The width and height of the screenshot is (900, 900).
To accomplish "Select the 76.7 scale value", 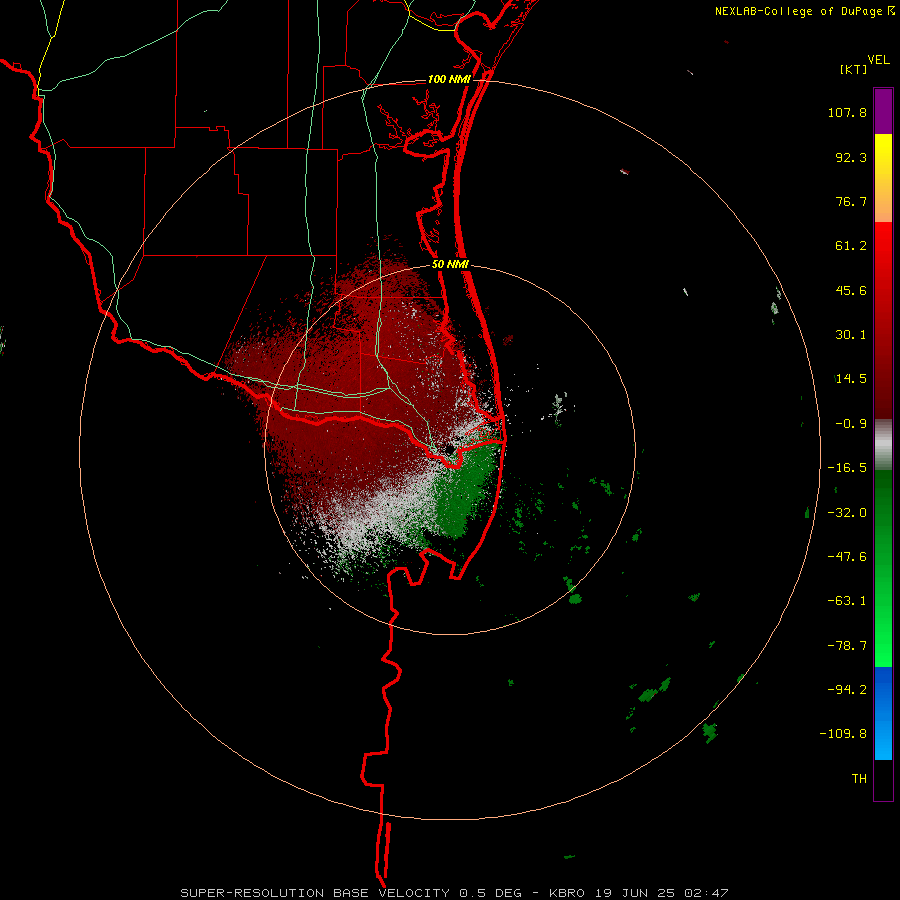I will (851, 201).
